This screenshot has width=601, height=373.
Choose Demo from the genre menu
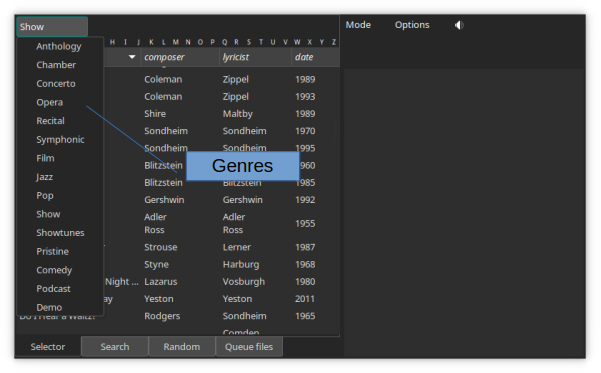click(49, 307)
